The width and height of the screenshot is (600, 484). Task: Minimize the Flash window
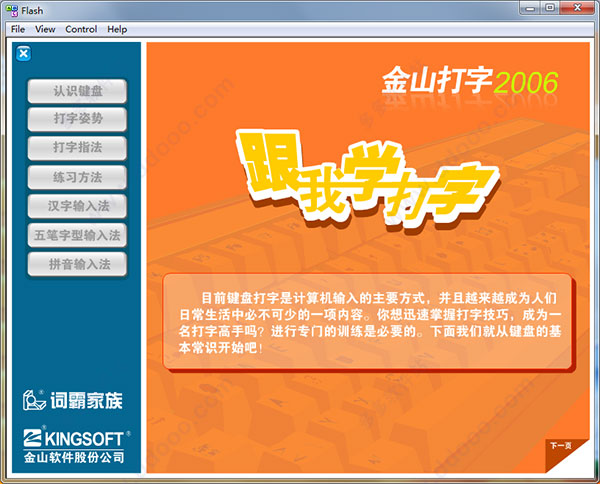pos(530,8)
